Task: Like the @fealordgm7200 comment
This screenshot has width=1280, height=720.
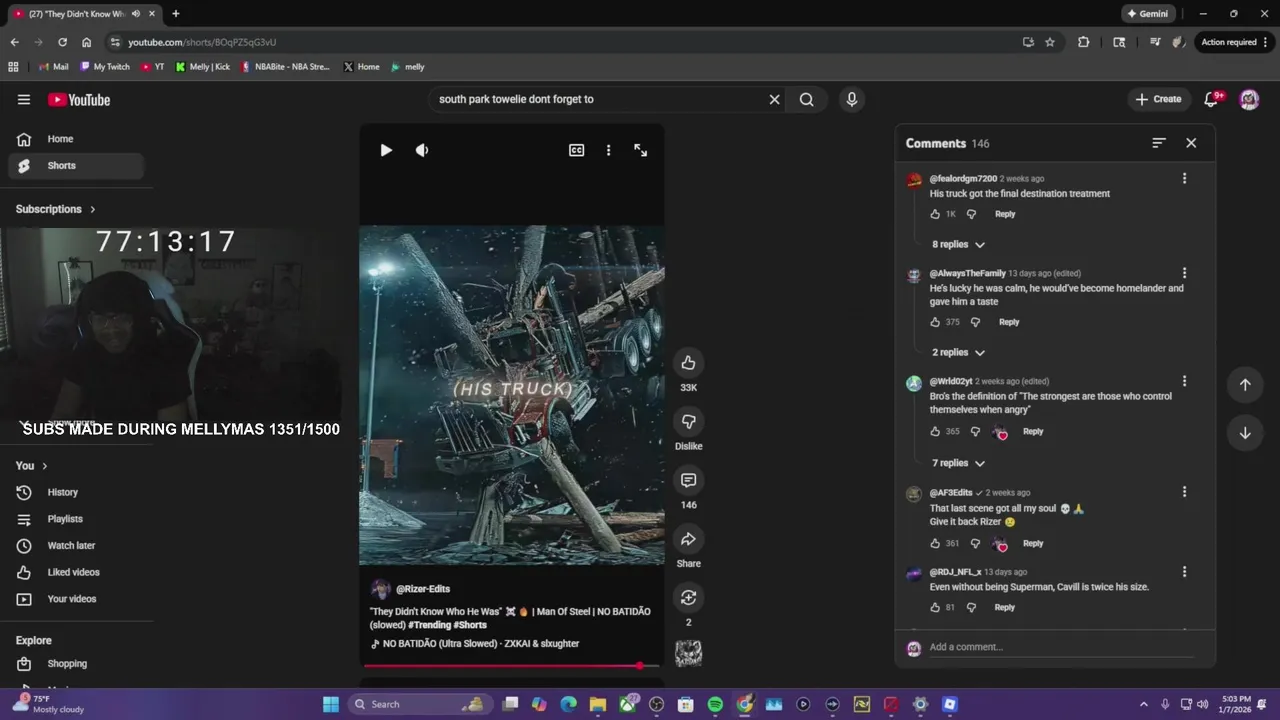Action: tap(935, 214)
